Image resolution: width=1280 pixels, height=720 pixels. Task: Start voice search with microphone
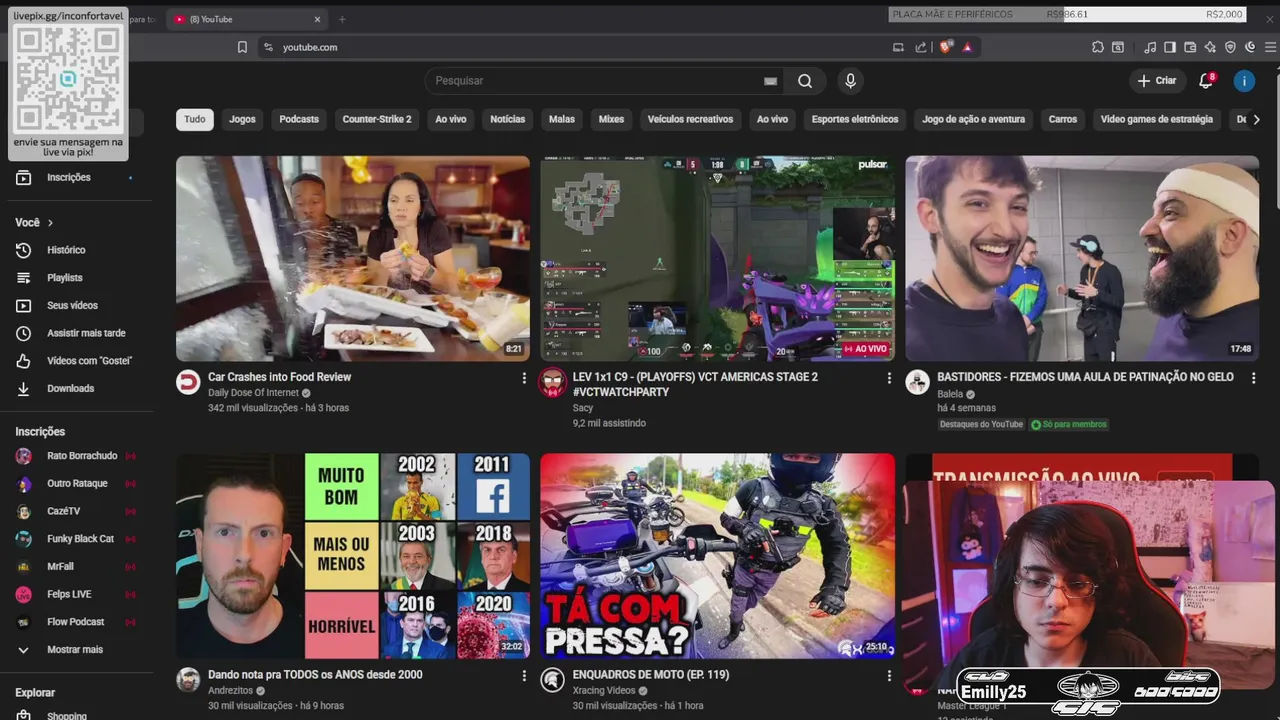pos(850,81)
